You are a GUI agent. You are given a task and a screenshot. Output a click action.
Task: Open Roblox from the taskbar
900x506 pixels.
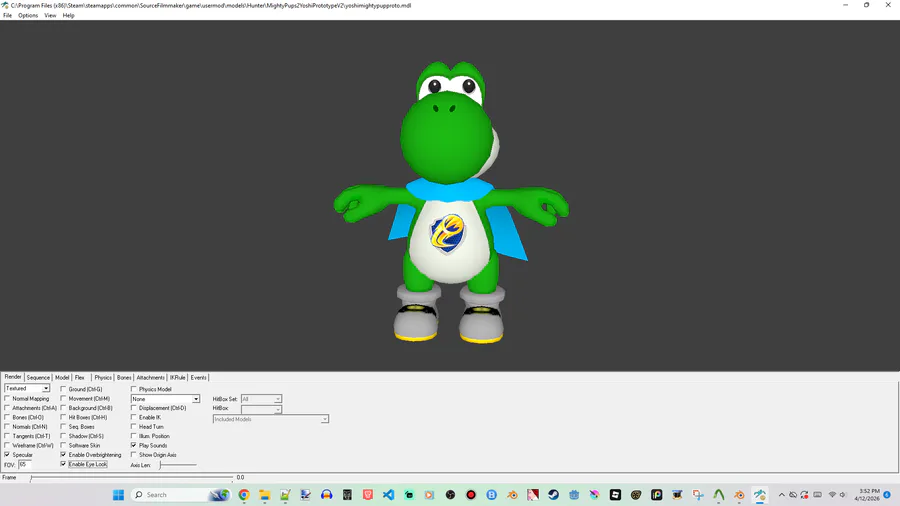tap(615, 495)
